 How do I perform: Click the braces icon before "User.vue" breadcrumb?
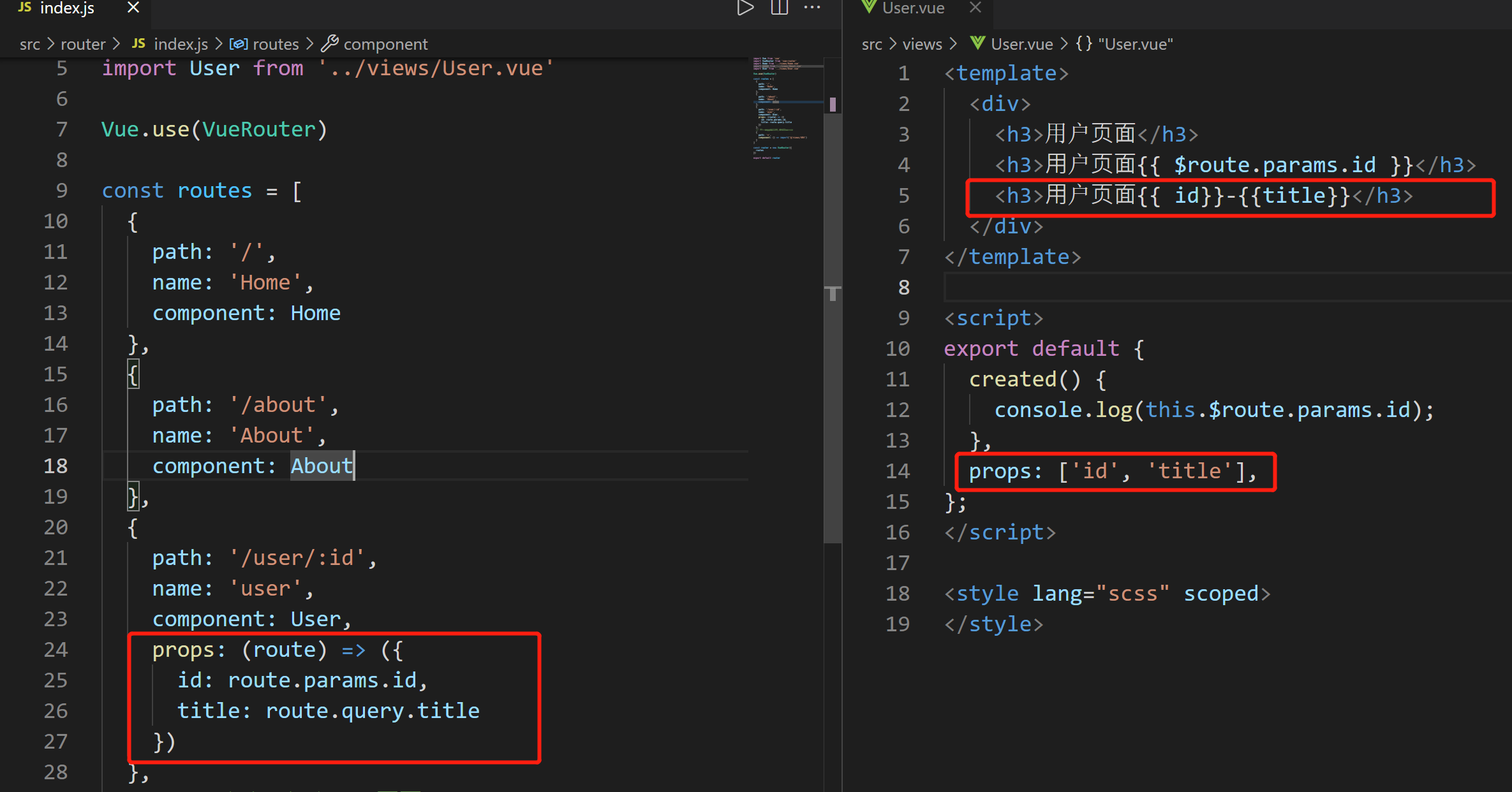coord(1084,43)
